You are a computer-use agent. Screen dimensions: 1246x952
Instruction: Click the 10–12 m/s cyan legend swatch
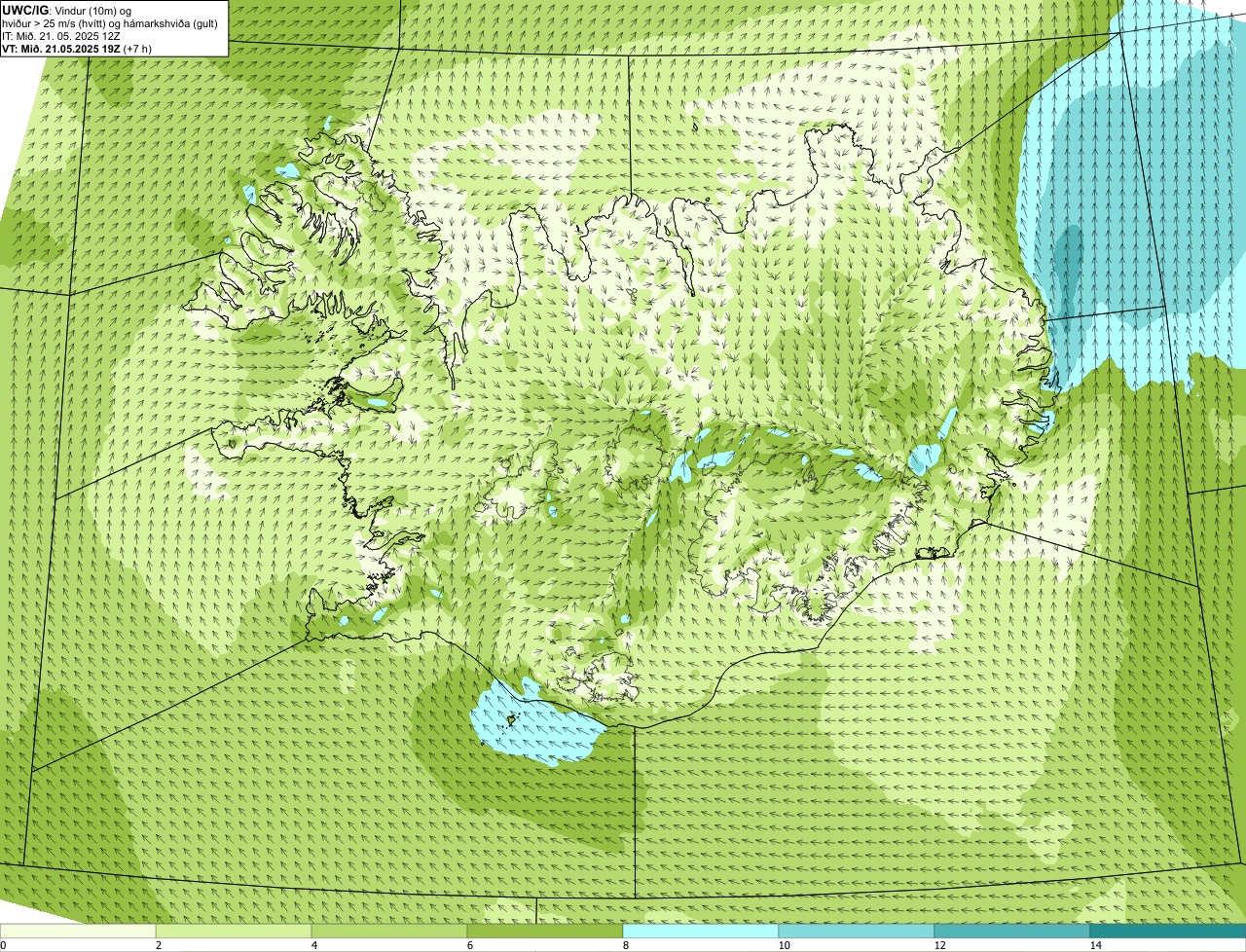[857, 931]
